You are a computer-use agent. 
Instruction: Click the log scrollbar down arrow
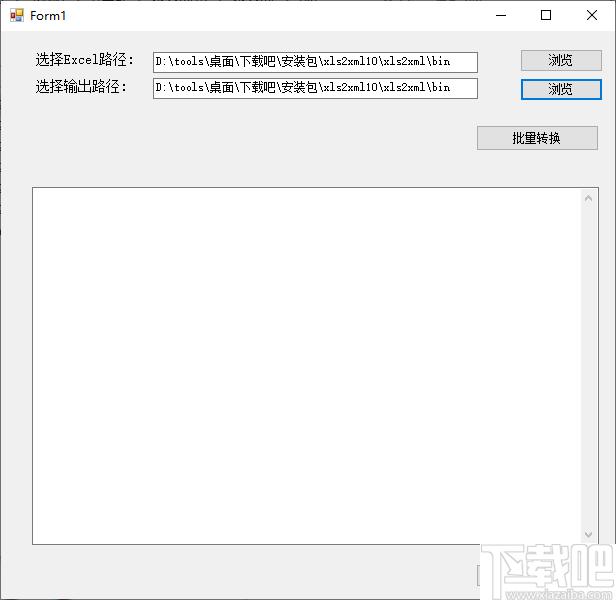[x=588, y=534]
